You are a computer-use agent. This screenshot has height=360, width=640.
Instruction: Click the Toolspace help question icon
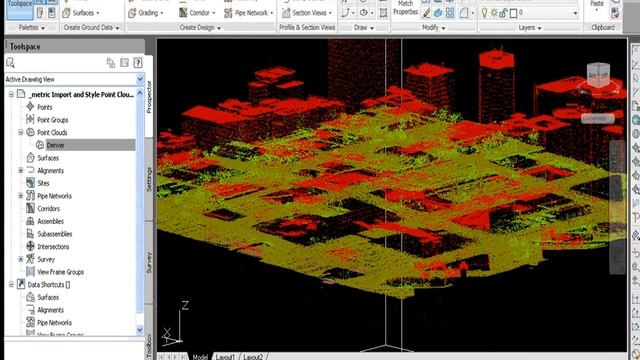138,62
